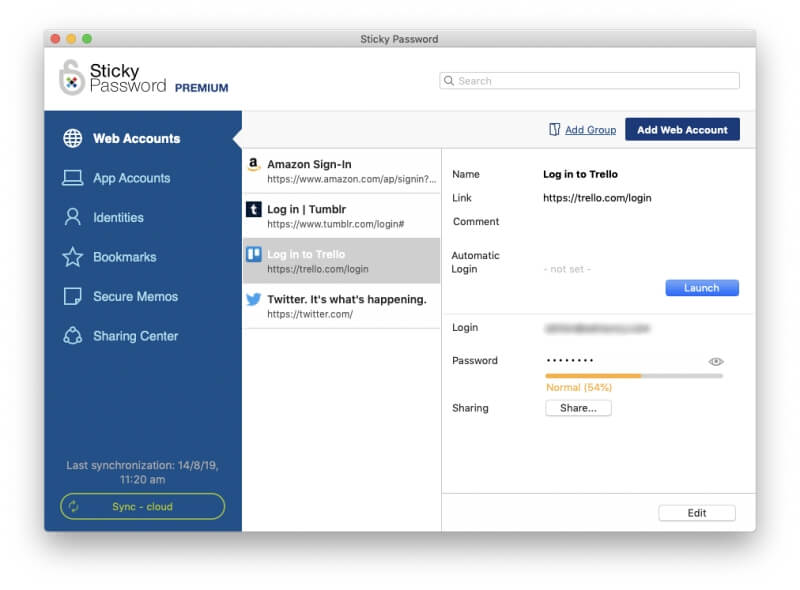This screenshot has height=590, width=800.
Task: Click the https://twitter.com/ URL text
Action: (x=310, y=314)
